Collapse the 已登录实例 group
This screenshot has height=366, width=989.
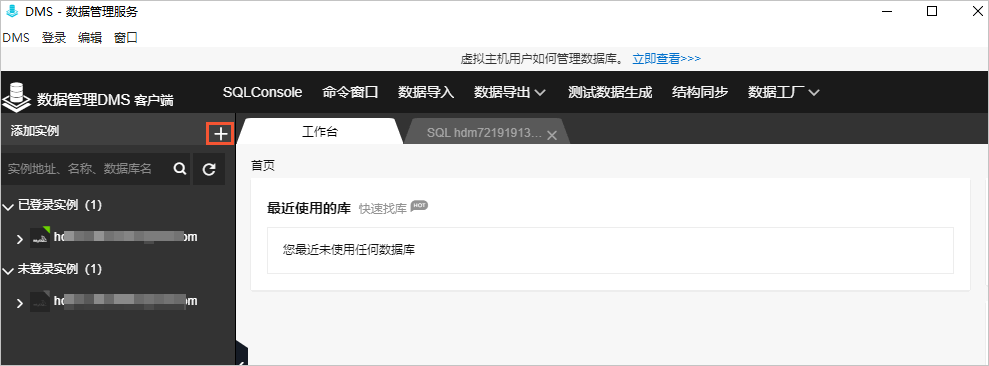click(8, 206)
